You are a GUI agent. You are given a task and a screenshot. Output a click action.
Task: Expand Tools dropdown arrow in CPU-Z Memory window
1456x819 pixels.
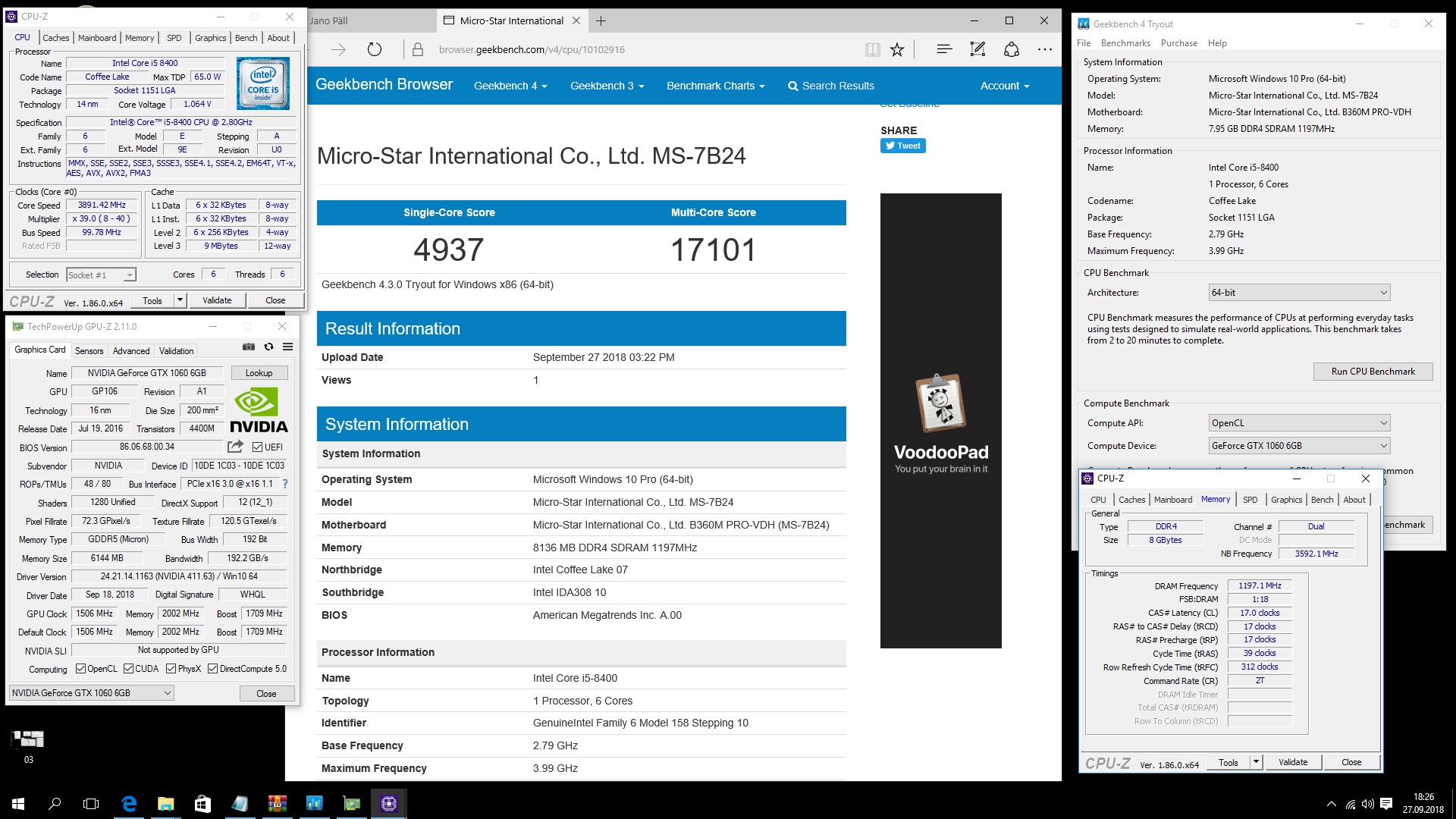pos(1256,762)
